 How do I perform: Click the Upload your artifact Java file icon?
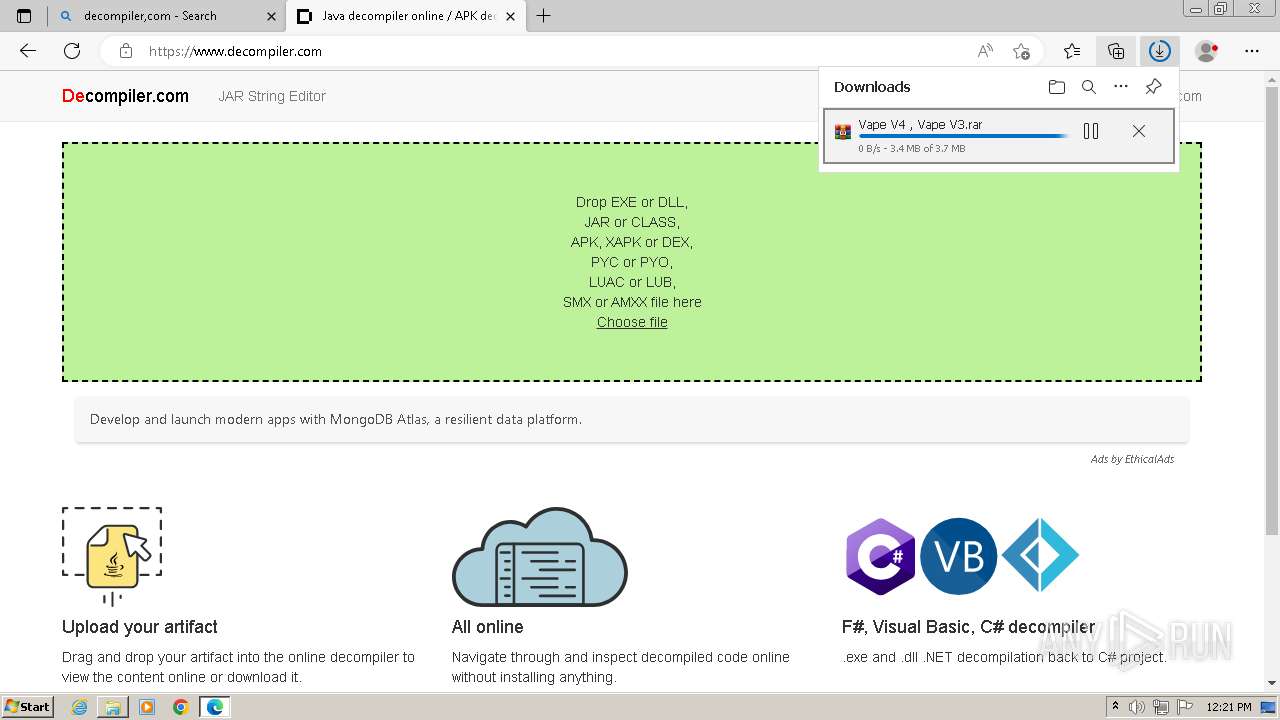tap(112, 556)
